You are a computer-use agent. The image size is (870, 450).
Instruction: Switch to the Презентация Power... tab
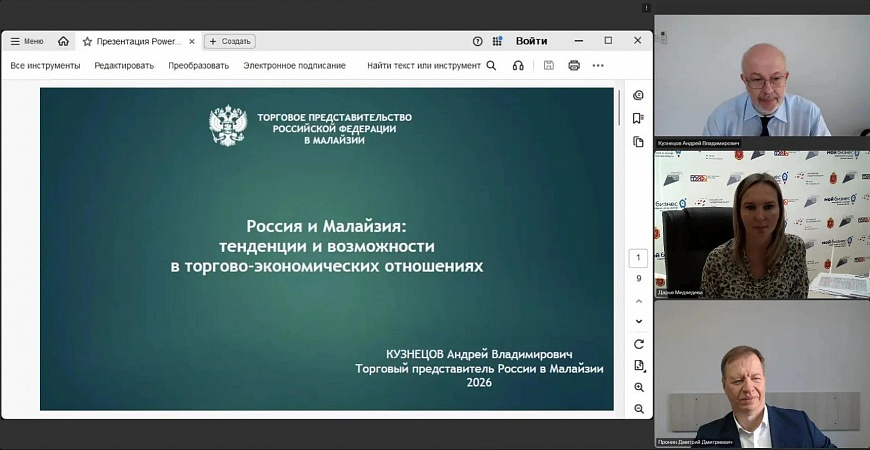(139, 41)
